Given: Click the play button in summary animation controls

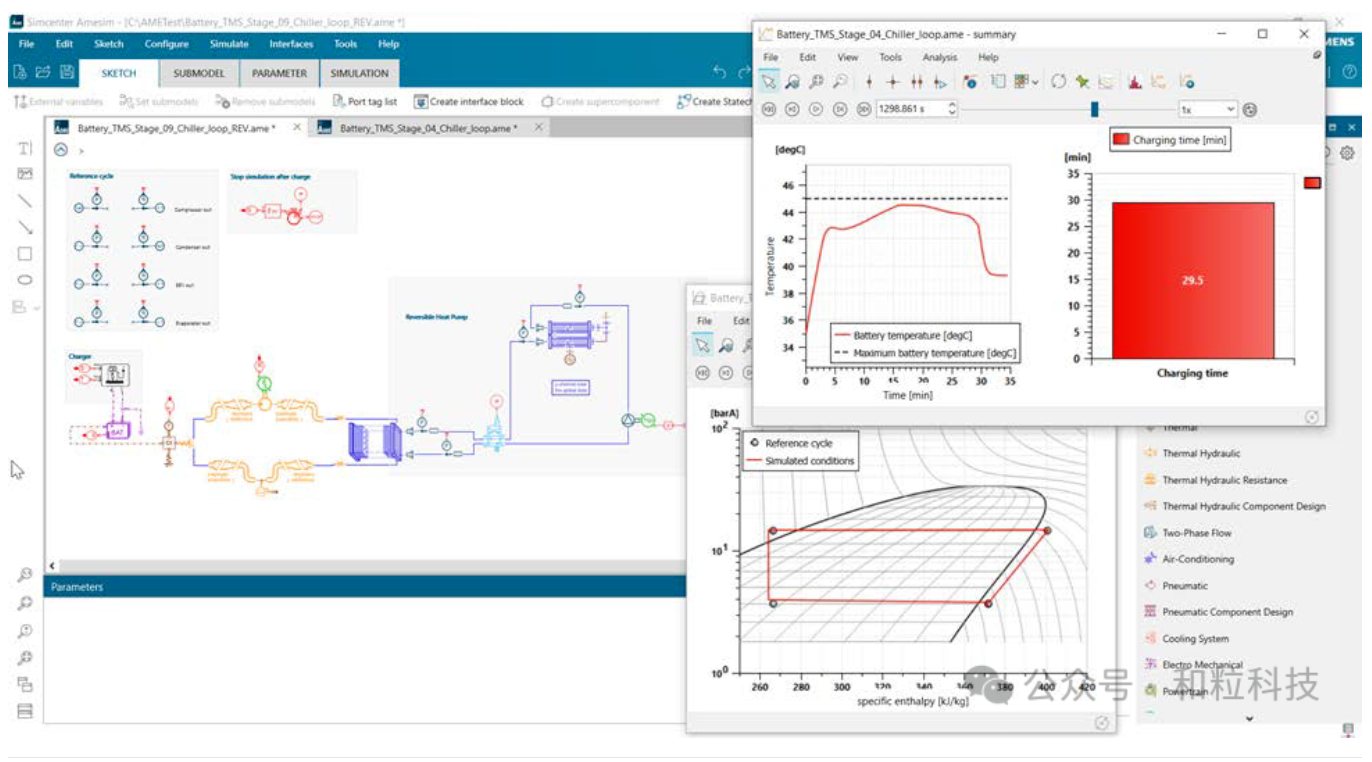Looking at the screenshot, I should tap(816, 109).
